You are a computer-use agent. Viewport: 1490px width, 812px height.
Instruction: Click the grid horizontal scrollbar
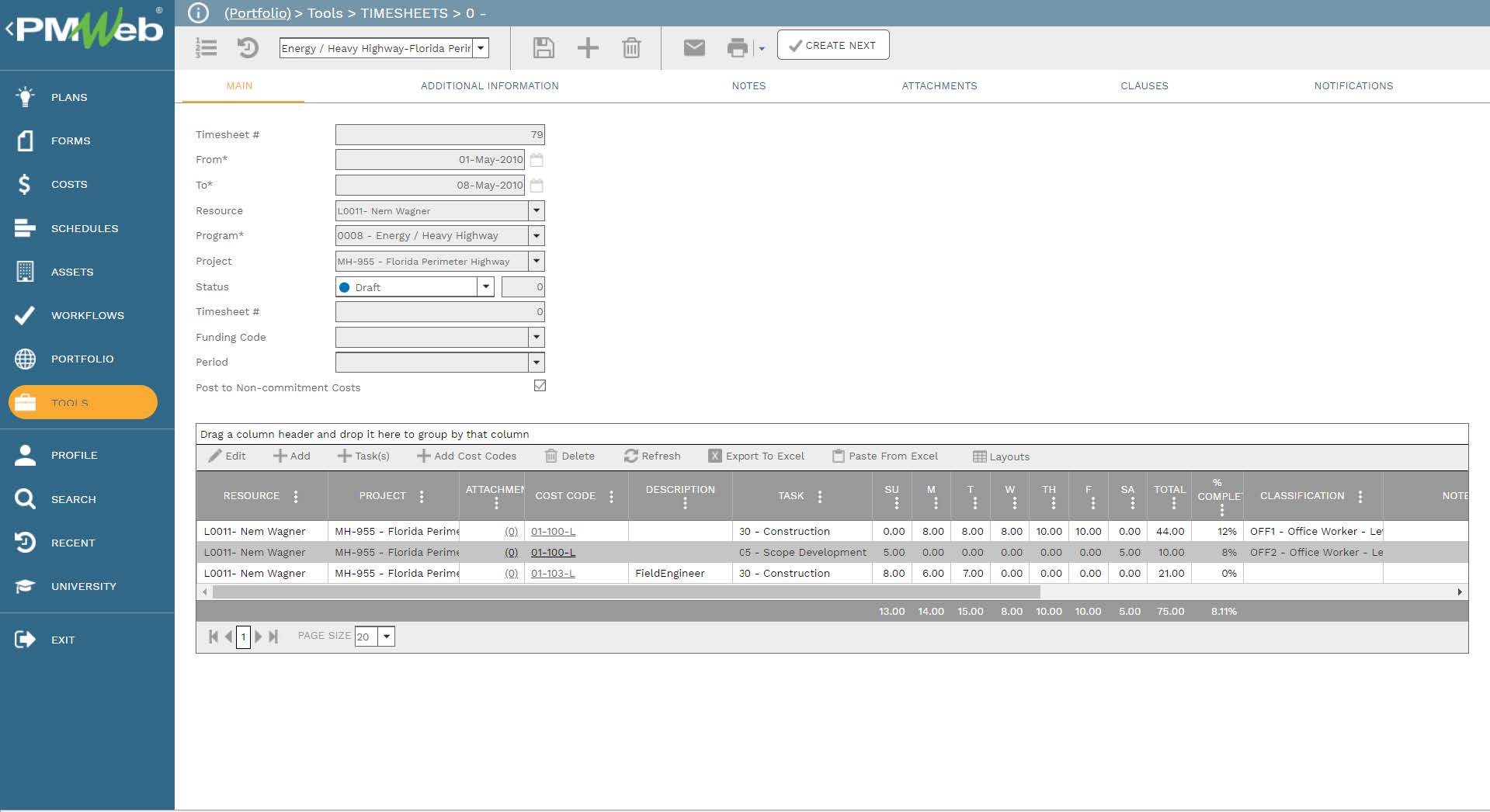[627, 592]
